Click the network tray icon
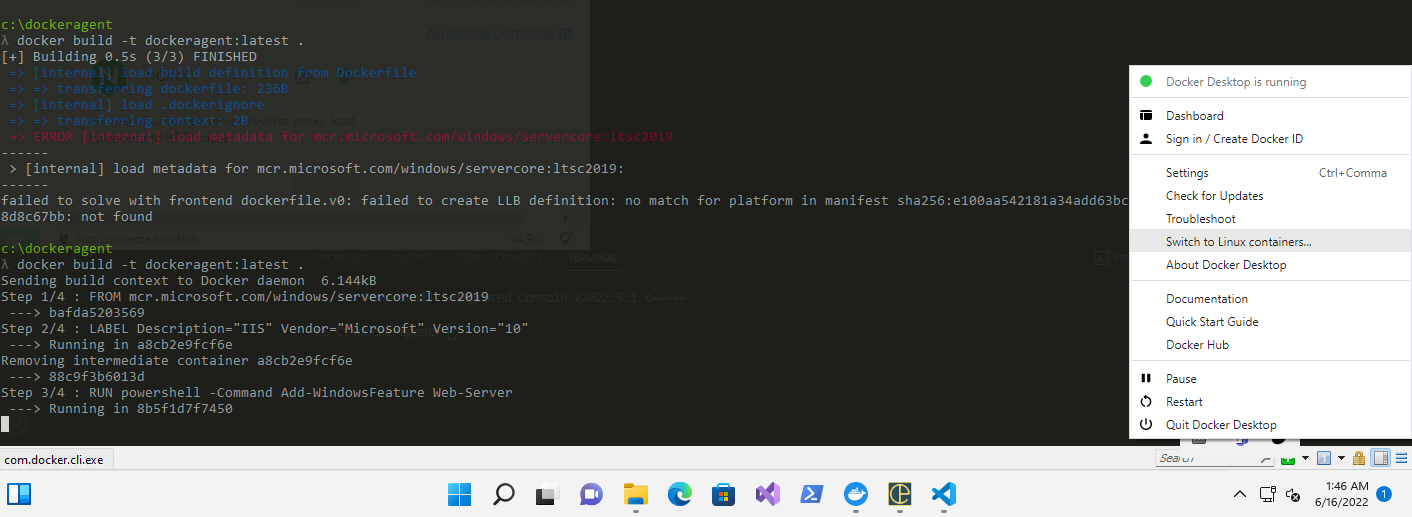 [x=1267, y=494]
